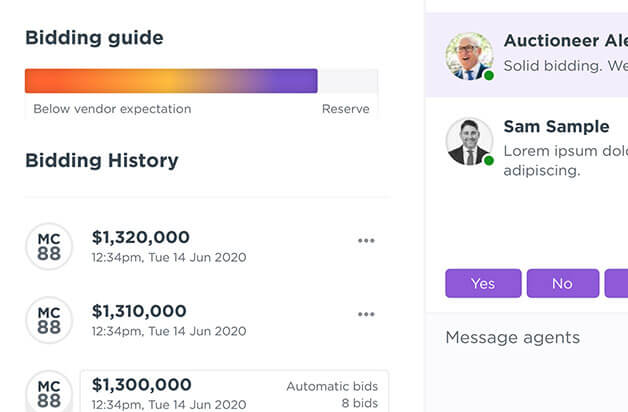Reply Yes to the agent
Viewport: 628px width, 412px height.
tap(483, 283)
